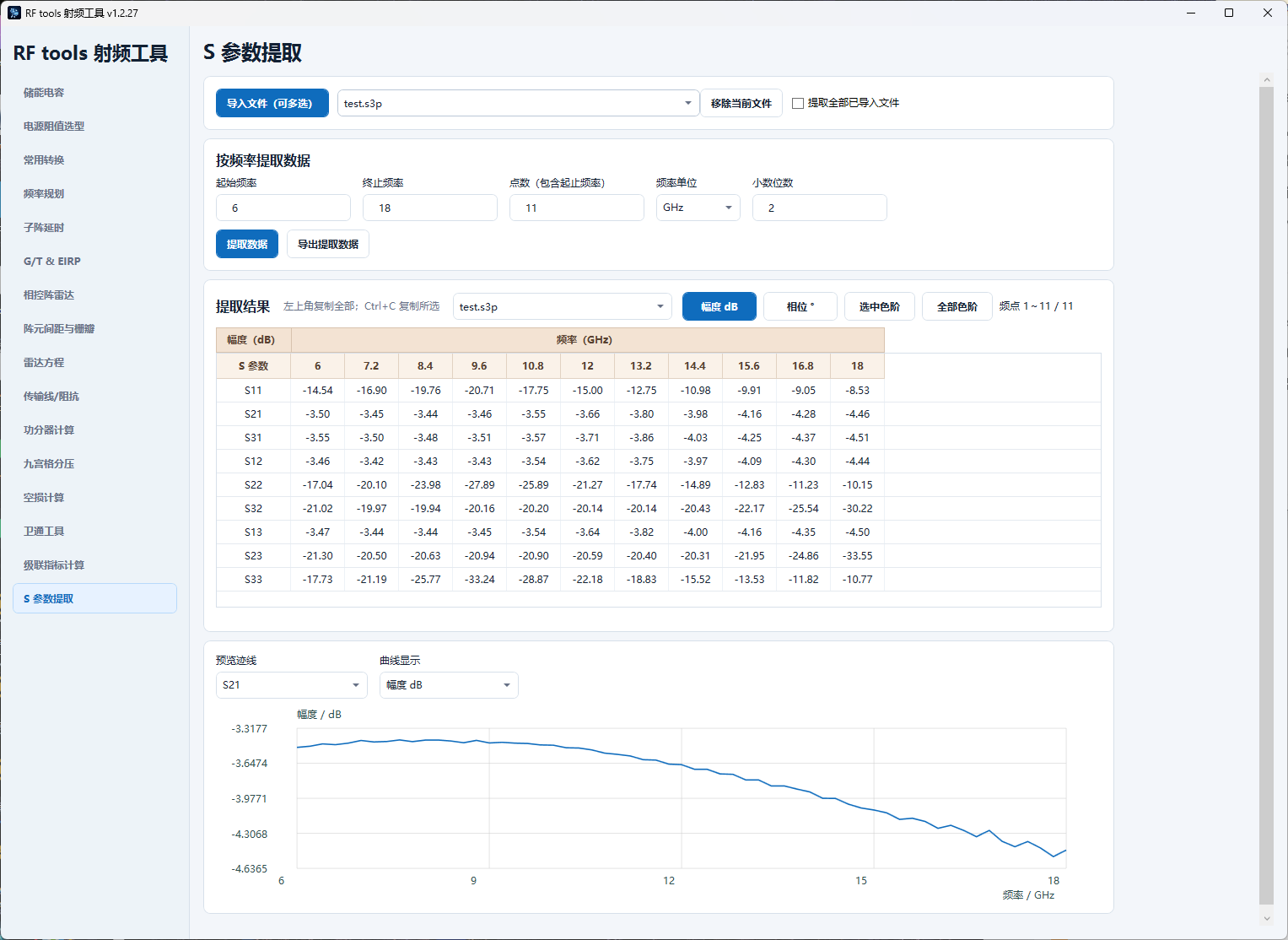Click the S32 cell value -30.22
Viewport: 1288px width, 940px height.
coord(858,508)
